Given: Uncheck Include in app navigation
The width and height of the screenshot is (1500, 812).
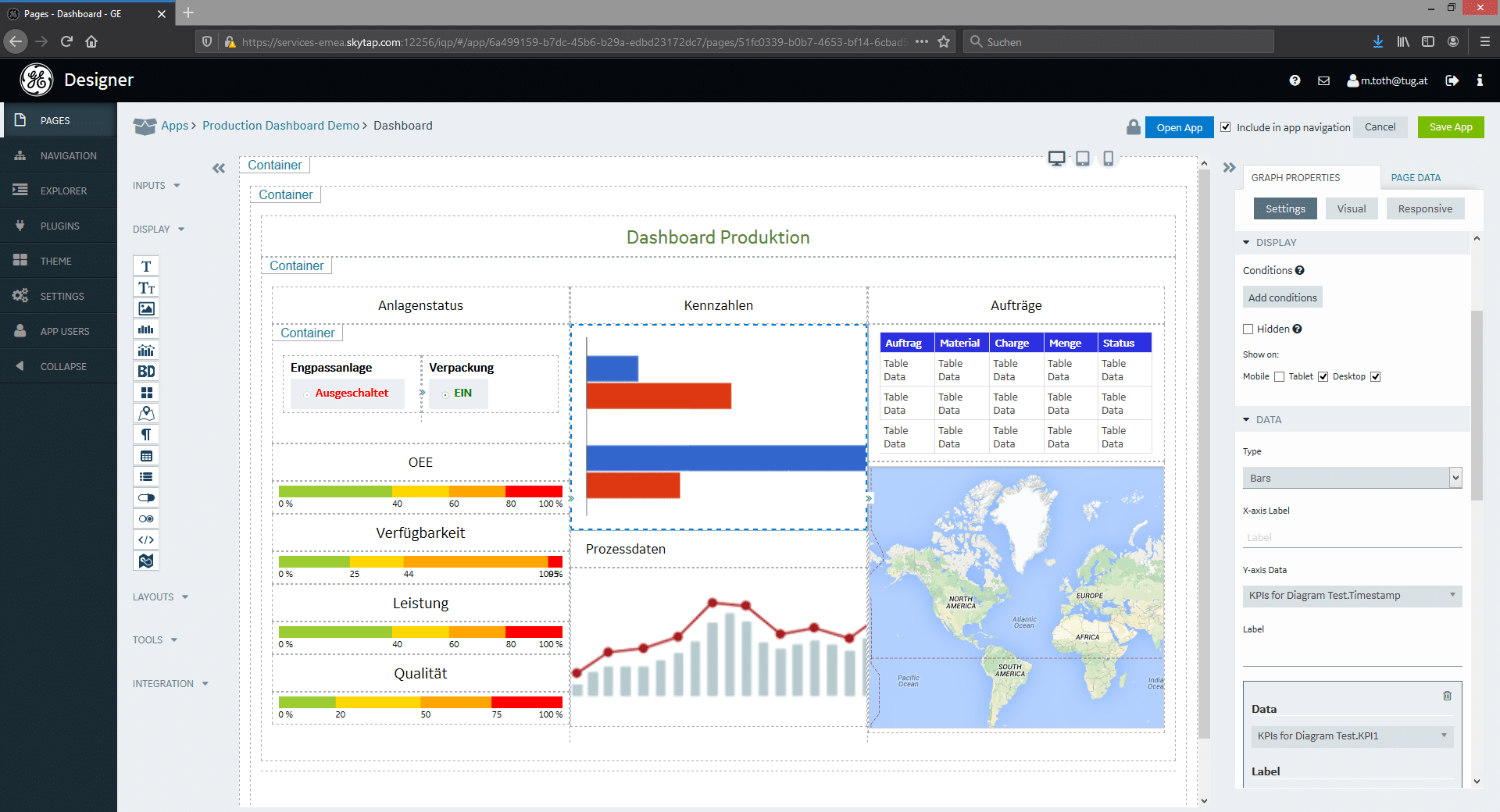Looking at the screenshot, I should click(x=1226, y=127).
